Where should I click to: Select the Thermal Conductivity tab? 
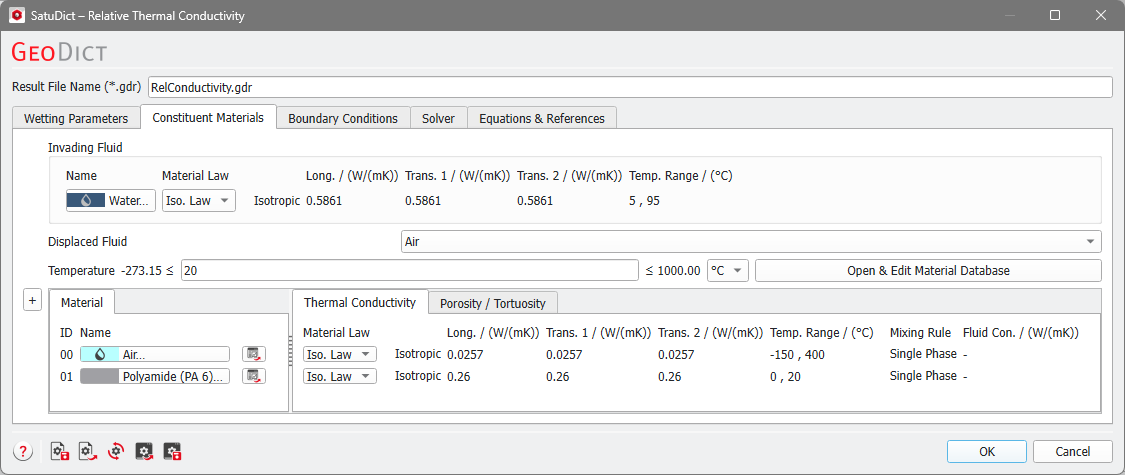[x=360, y=302]
